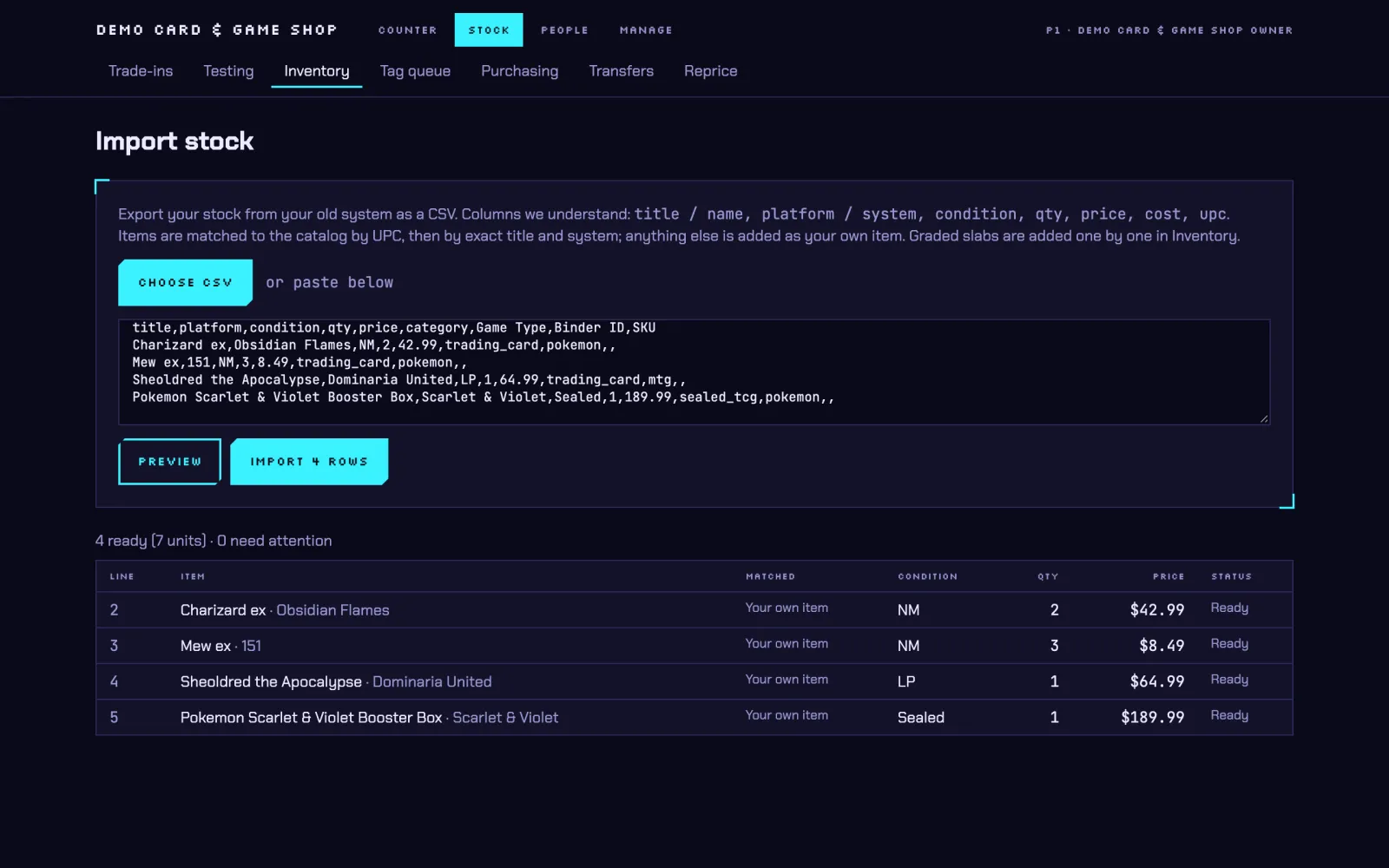Select the Stock top navigation tab

[489, 30]
